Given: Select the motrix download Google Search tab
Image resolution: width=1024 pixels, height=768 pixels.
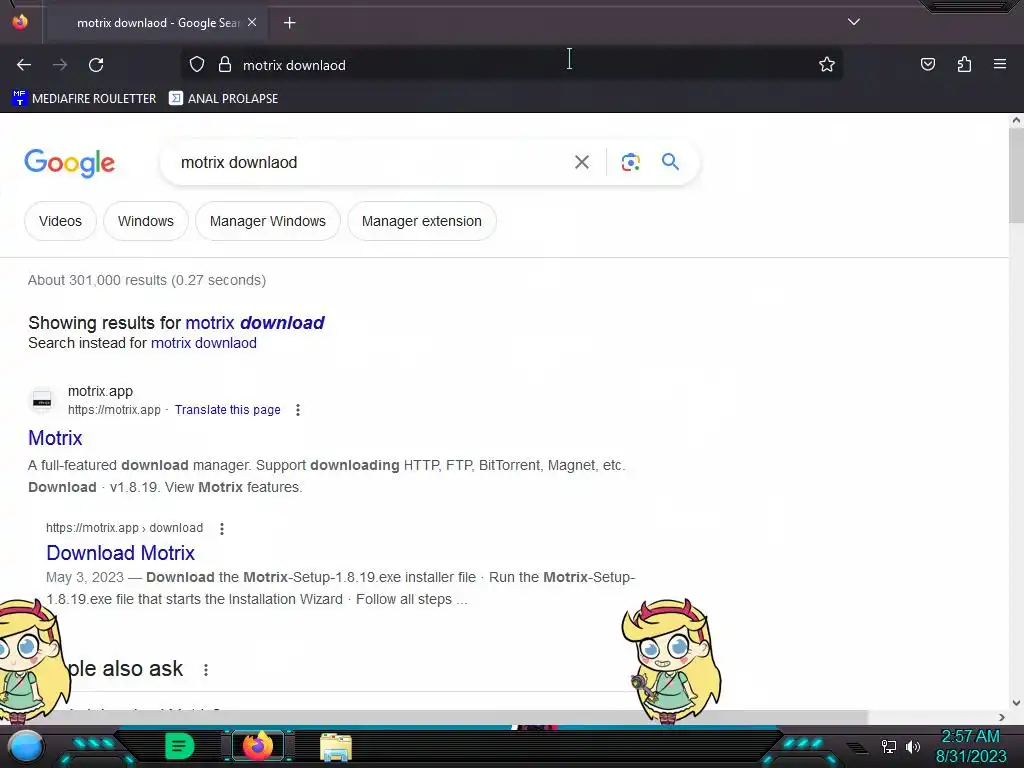Looking at the screenshot, I should pos(158,23).
